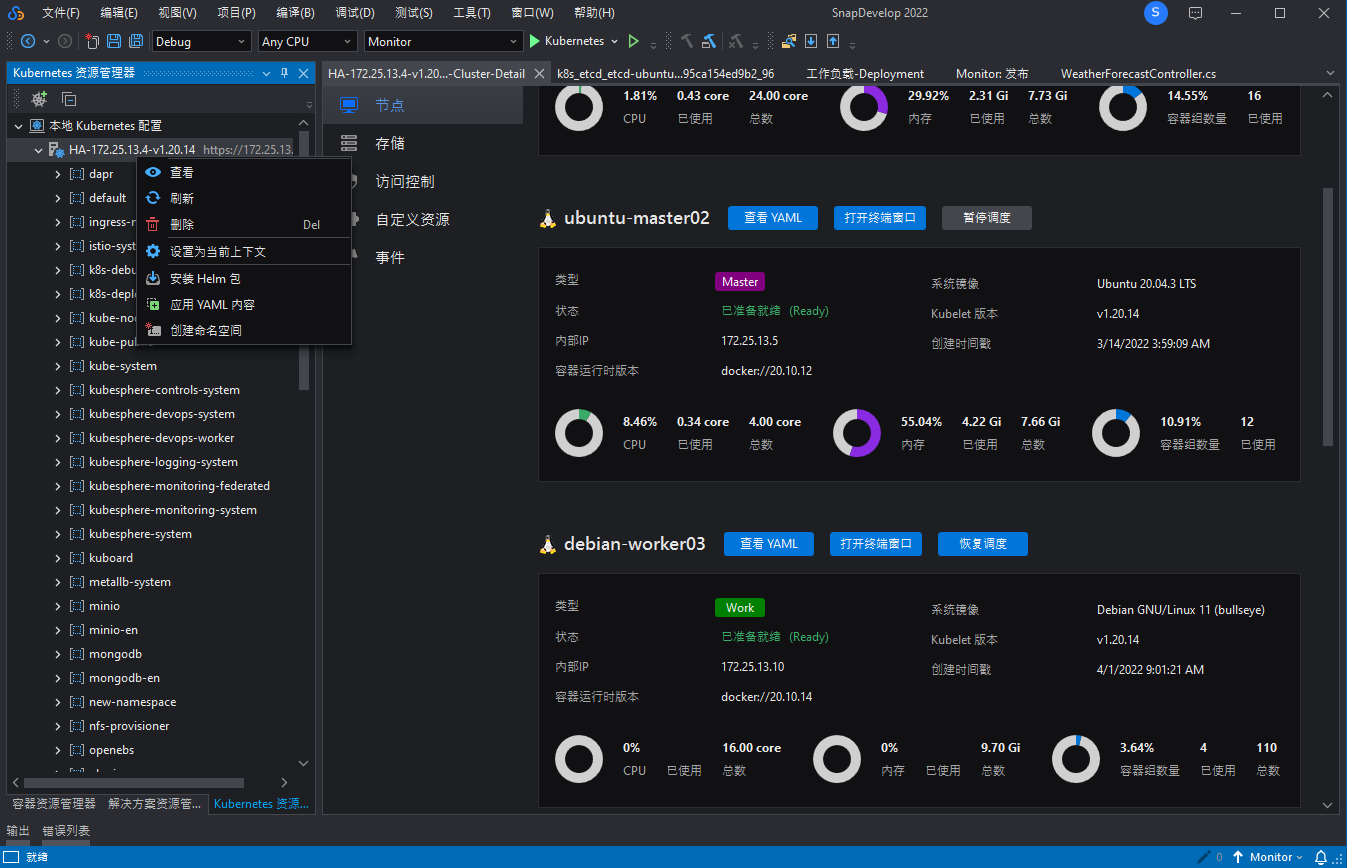The image size is (1347, 868).
Task: Expand the kuboard namespace
Action: [58, 558]
